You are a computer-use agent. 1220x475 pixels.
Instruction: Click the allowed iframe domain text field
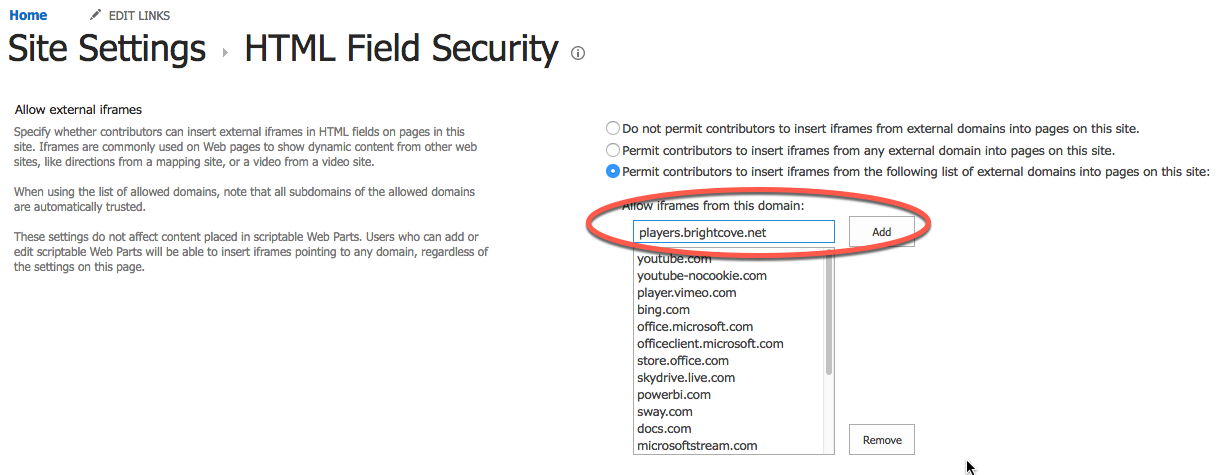[x=733, y=232]
